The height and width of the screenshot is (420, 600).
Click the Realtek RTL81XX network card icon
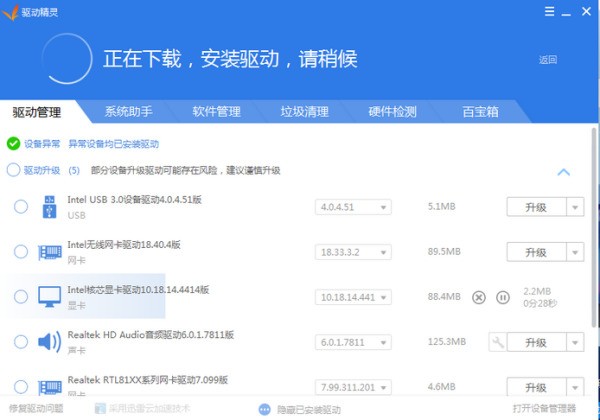click(x=50, y=387)
